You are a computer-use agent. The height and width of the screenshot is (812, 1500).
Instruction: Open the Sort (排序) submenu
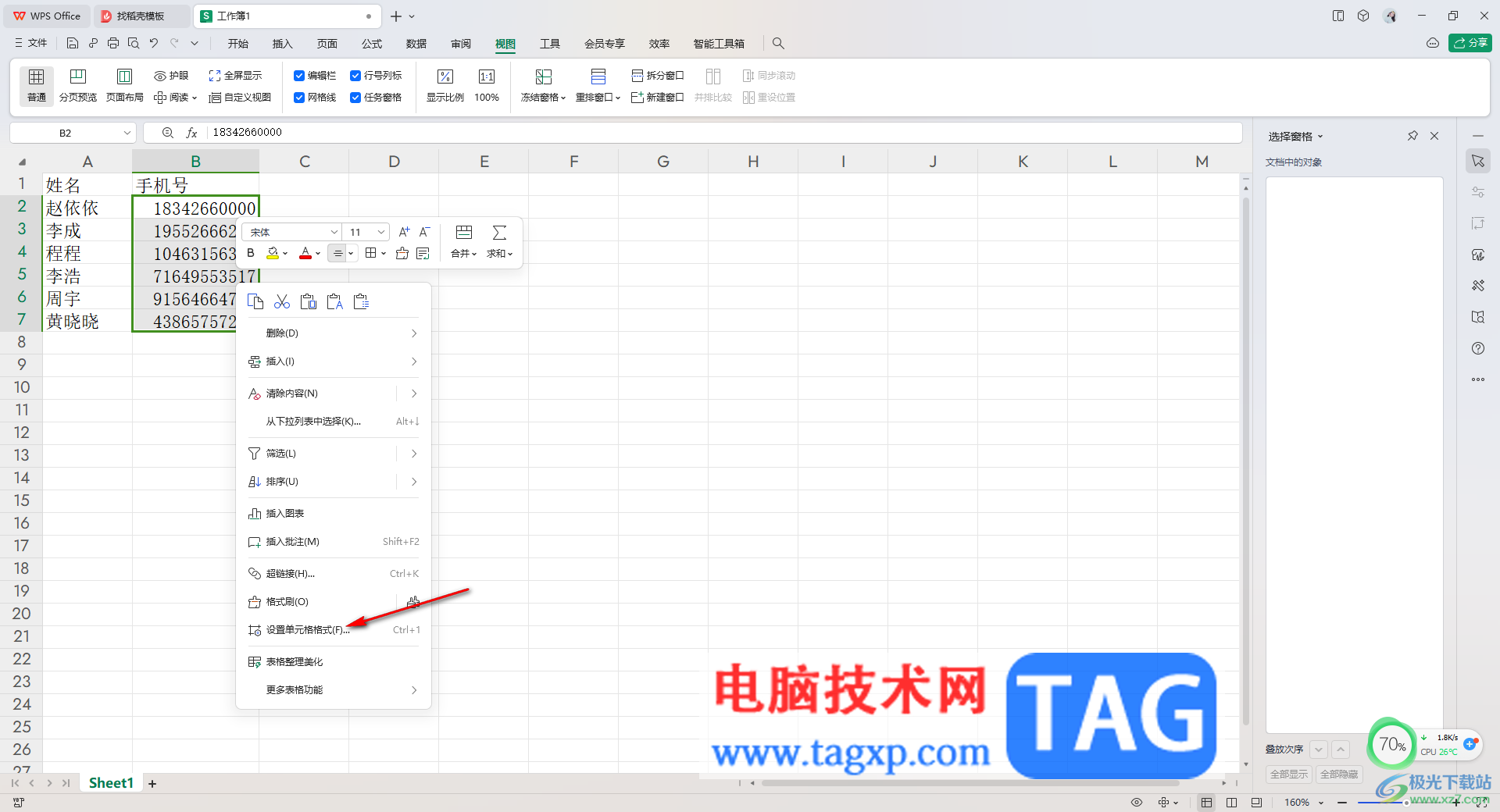(334, 482)
